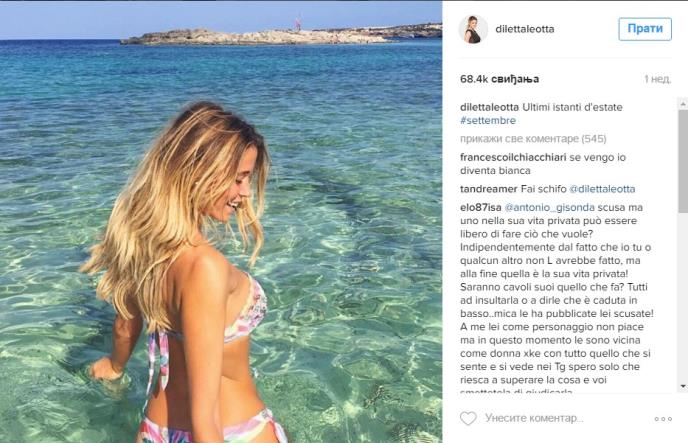Click the scrollbar up arrow in comments
The height and width of the screenshot is (443, 688).
[682, 104]
